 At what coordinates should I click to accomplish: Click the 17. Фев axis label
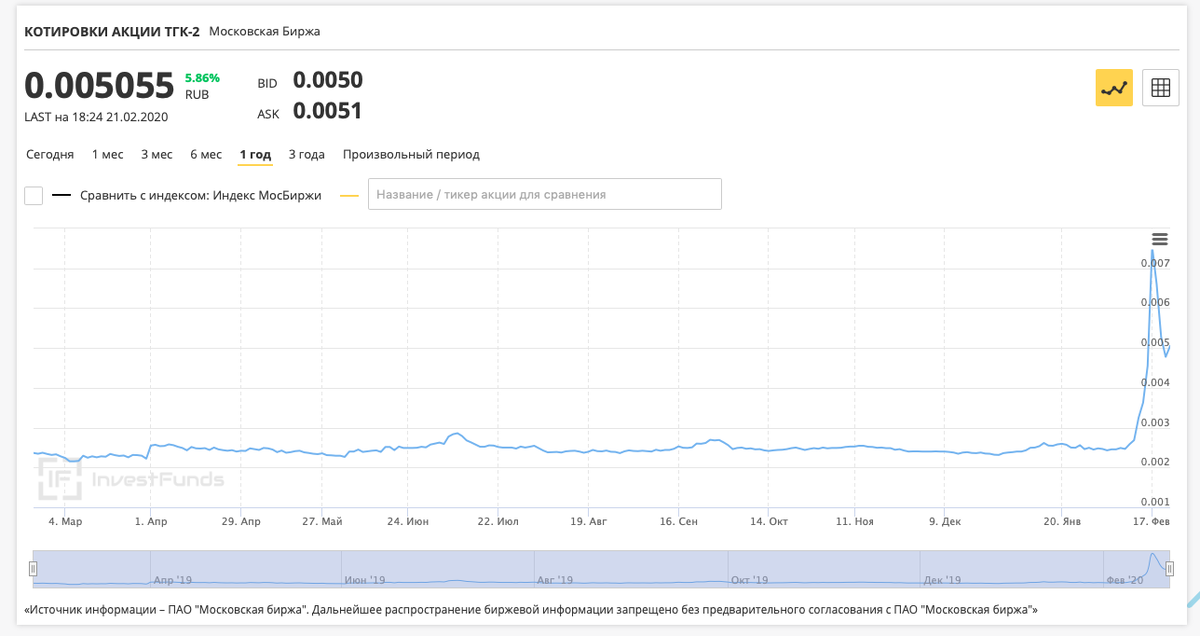1153,521
